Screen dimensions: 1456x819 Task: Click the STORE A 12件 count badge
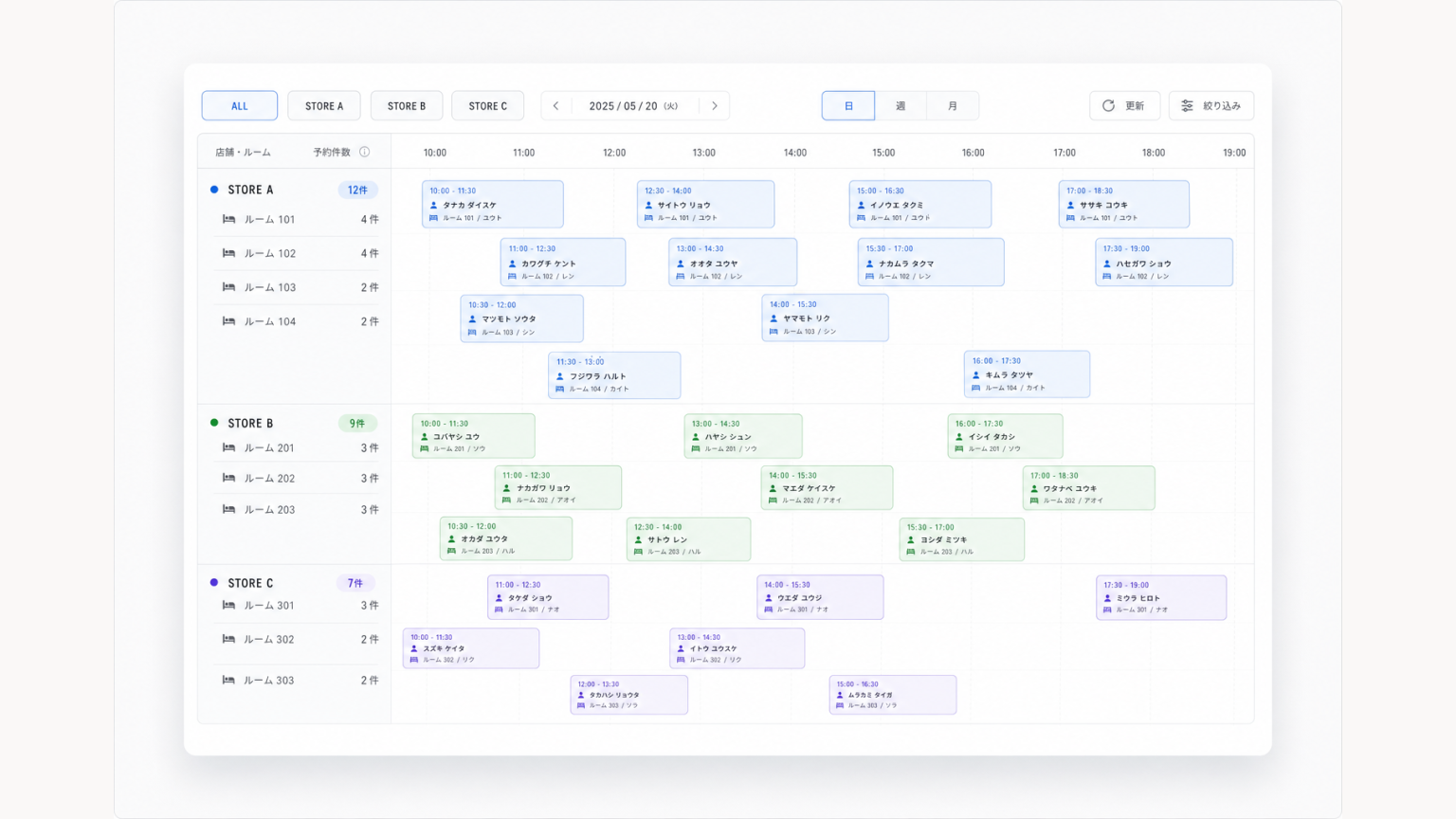(357, 190)
